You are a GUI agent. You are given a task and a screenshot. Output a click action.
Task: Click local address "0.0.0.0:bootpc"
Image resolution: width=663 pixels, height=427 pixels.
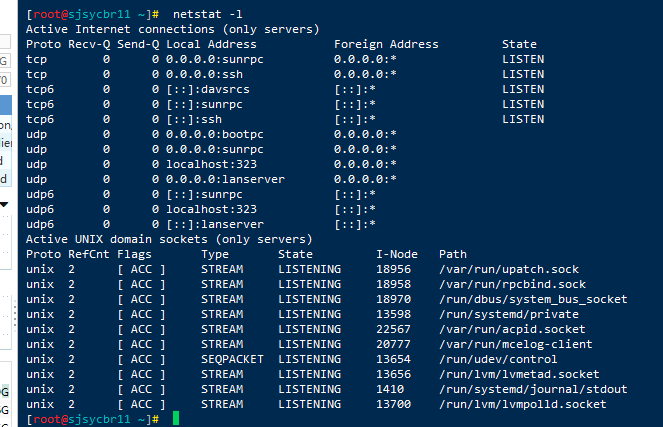pyautogui.click(x=215, y=134)
